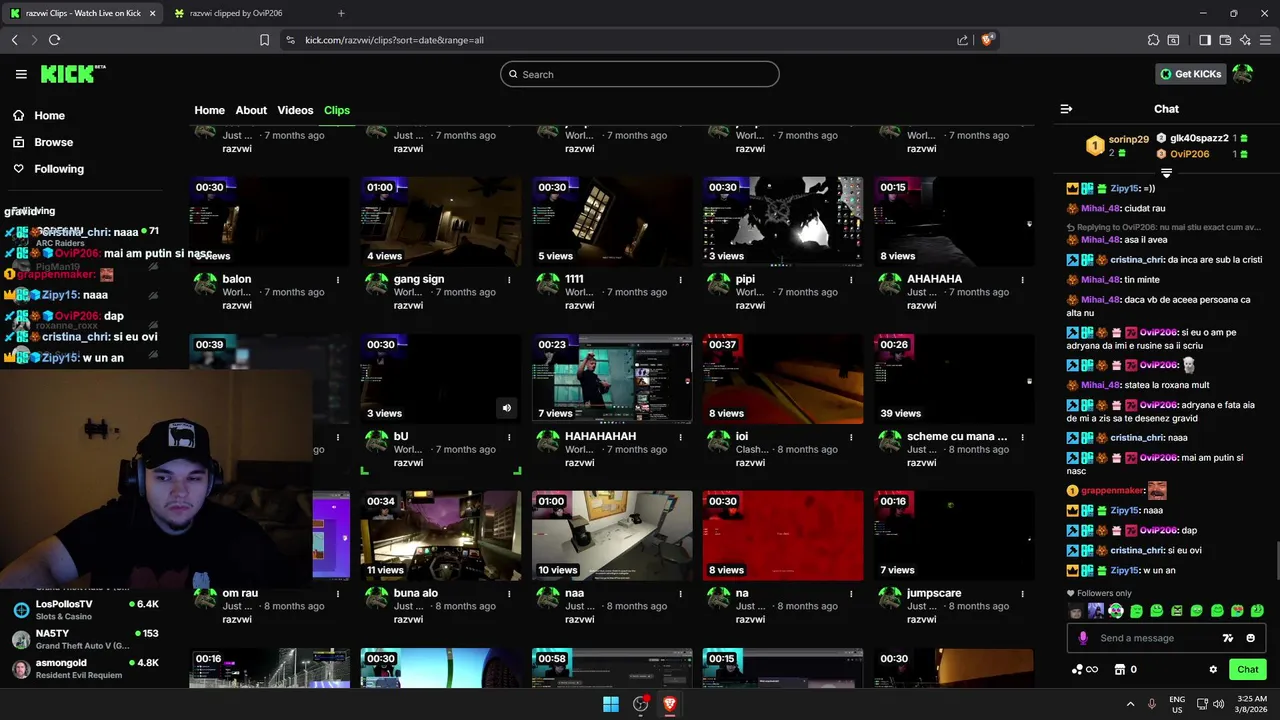Click the Kick search field
This screenshot has height=720, width=1280.
(640, 74)
